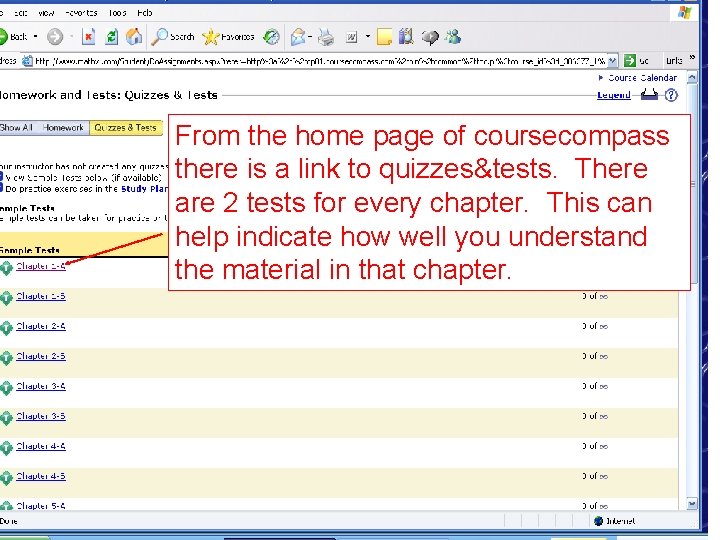The height and width of the screenshot is (540, 720).
Task: Refresh the page with the green arrows icon
Action: [x=112, y=37]
